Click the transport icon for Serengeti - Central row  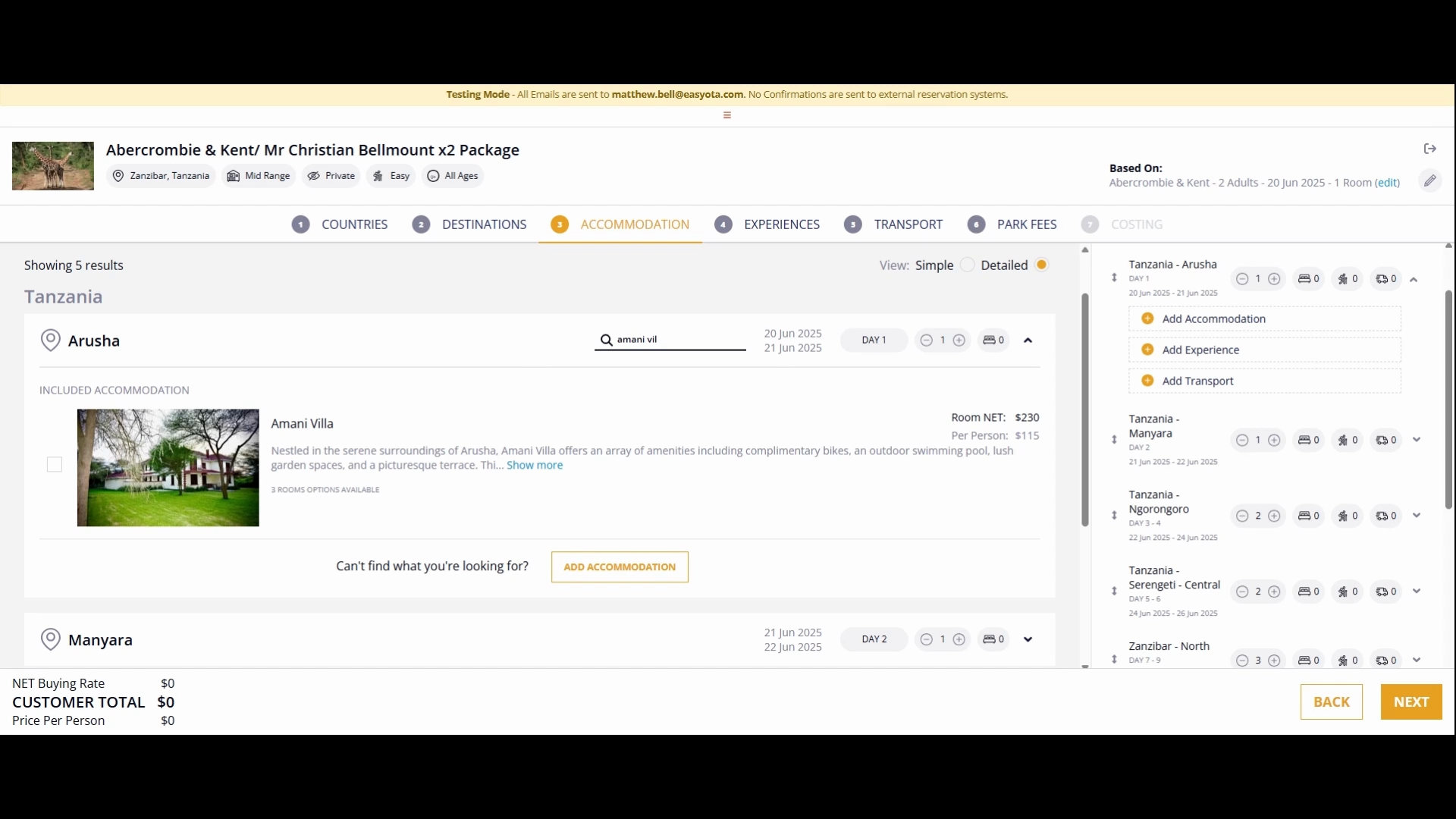pos(1382,591)
